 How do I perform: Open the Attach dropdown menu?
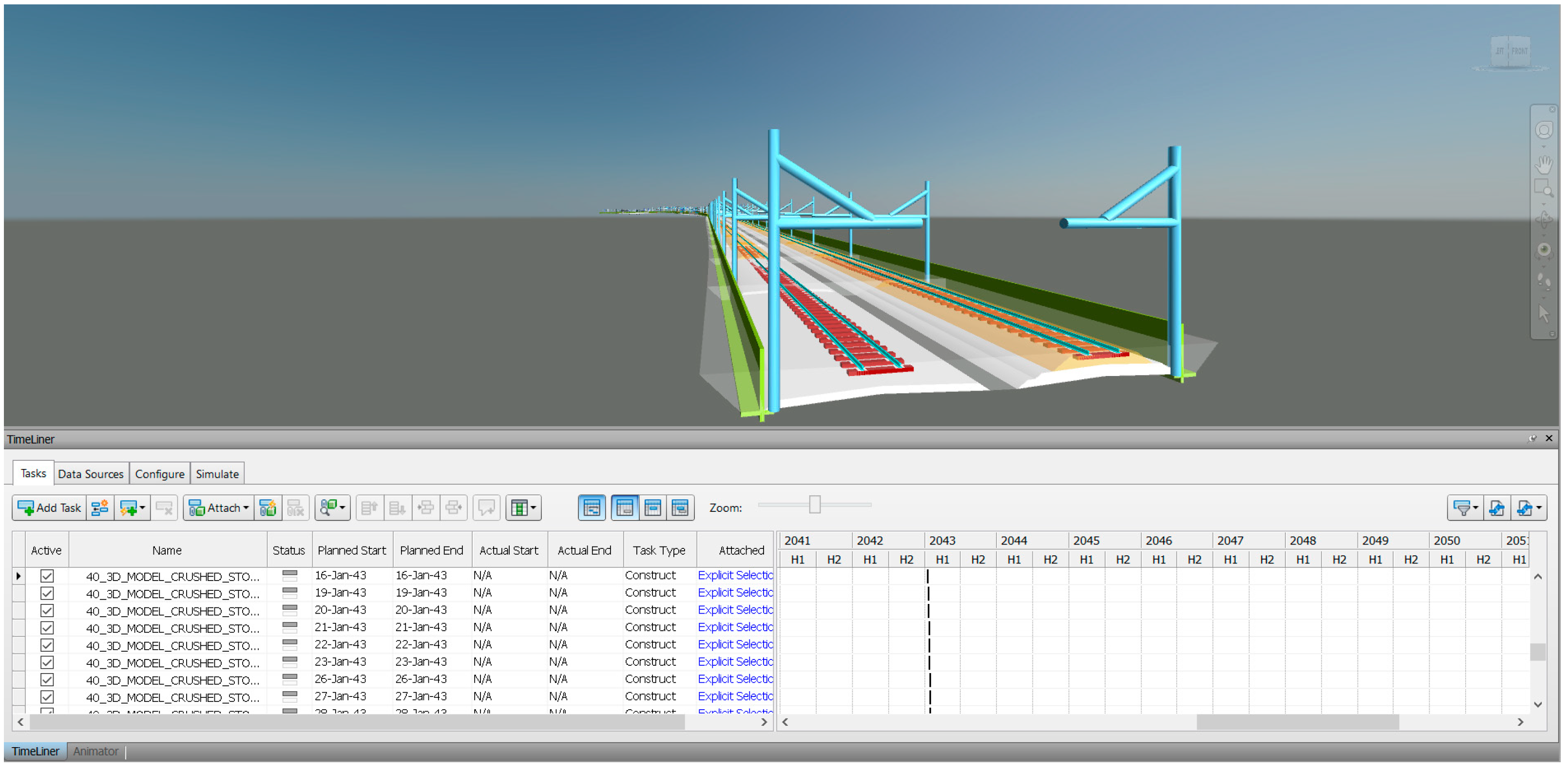point(246,508)
